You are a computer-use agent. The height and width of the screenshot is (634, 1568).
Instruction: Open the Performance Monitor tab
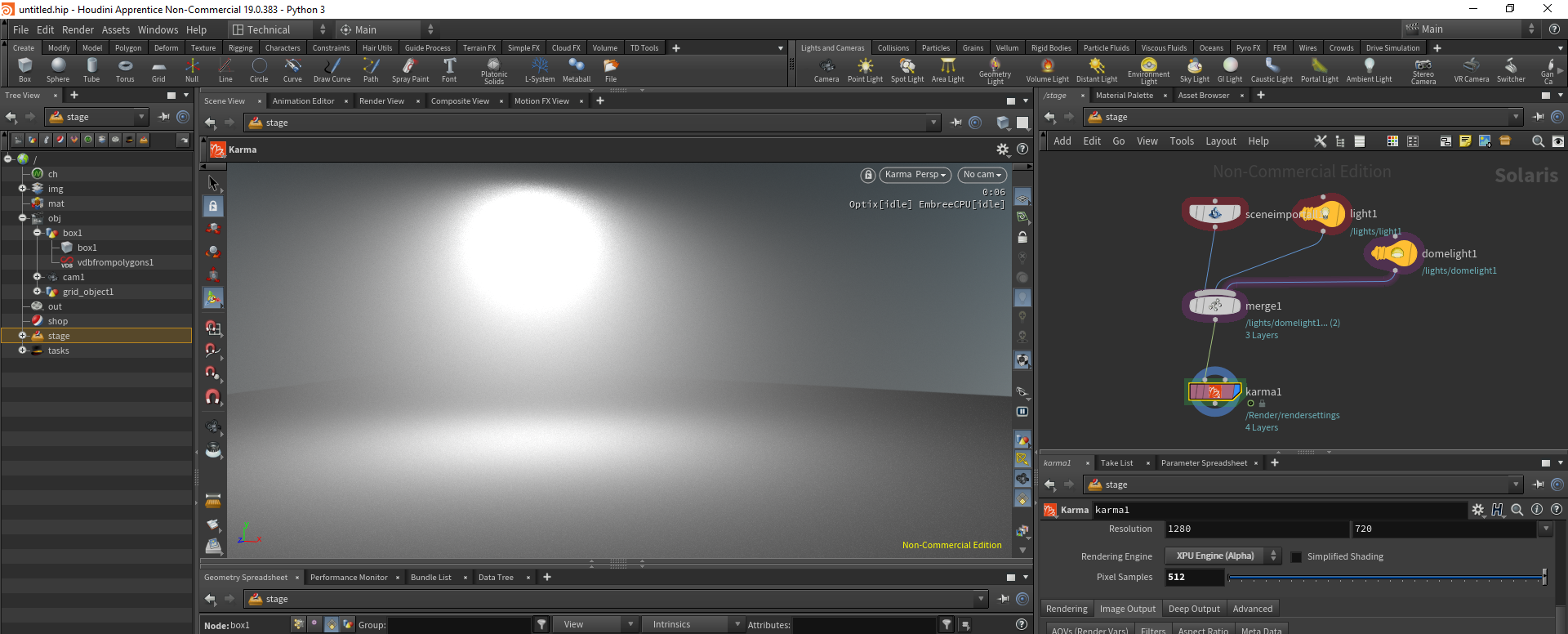coord(350,578)
